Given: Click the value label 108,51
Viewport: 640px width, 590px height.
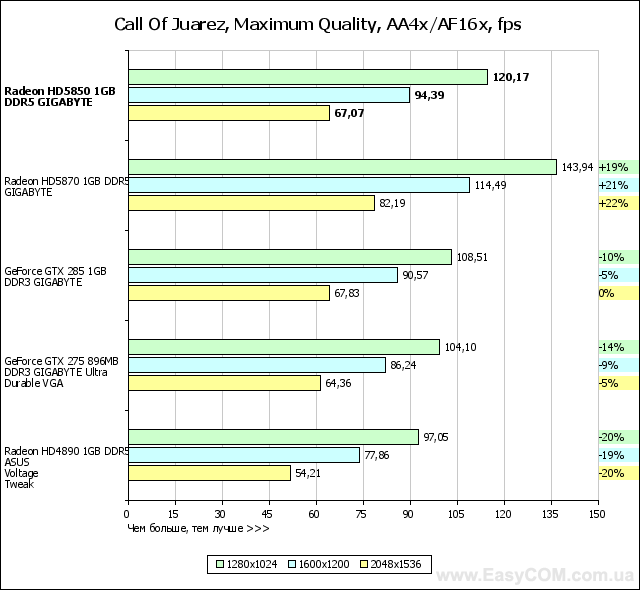Looking at the screenshot, I should 472,257.
